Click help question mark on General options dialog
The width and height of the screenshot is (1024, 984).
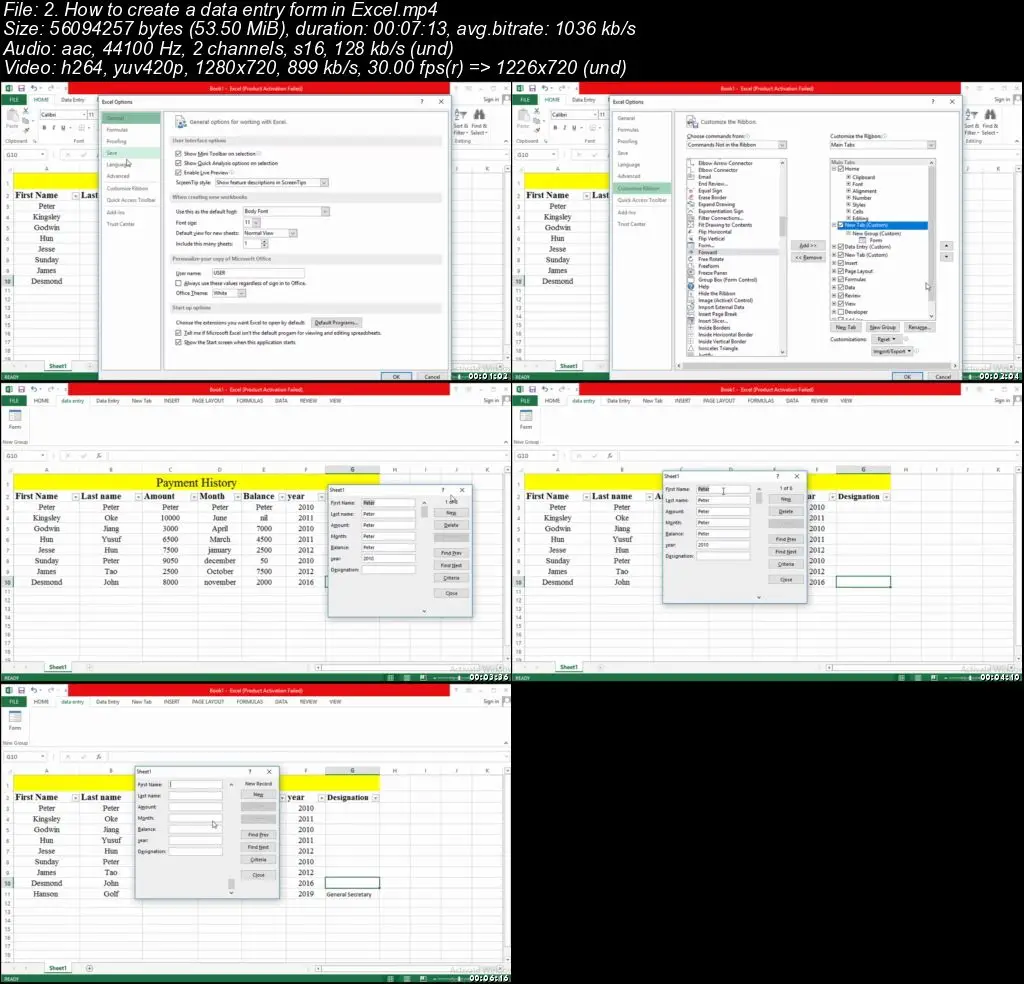click(x=422, y=102)
